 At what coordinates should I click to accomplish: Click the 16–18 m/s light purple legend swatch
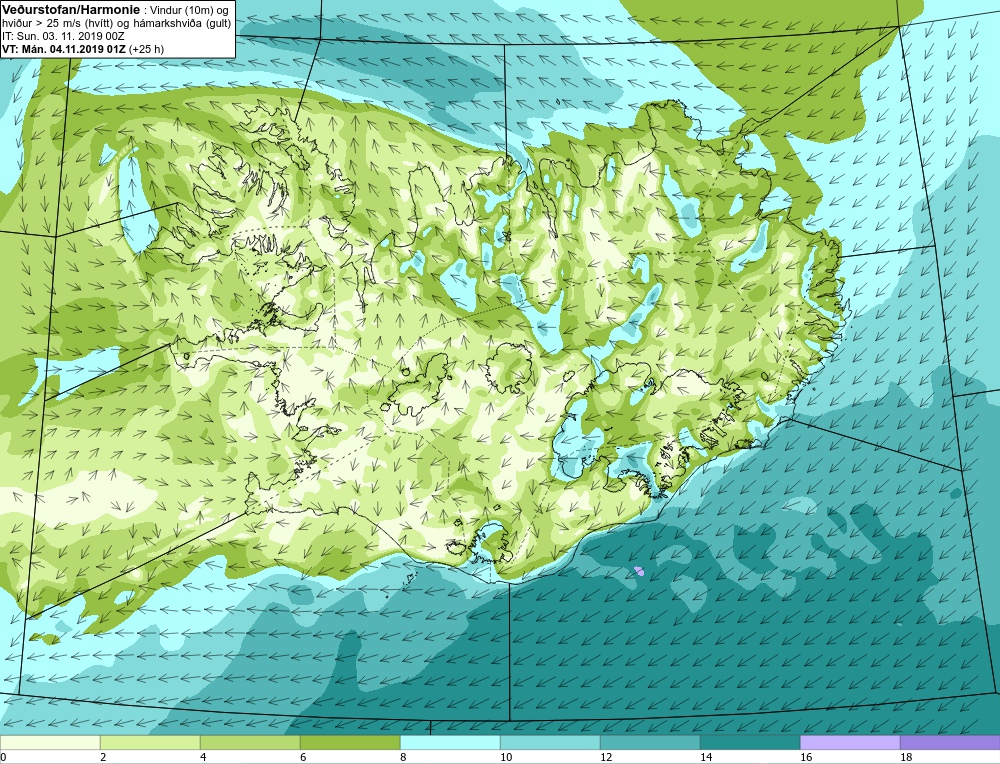tap(850, 742)
